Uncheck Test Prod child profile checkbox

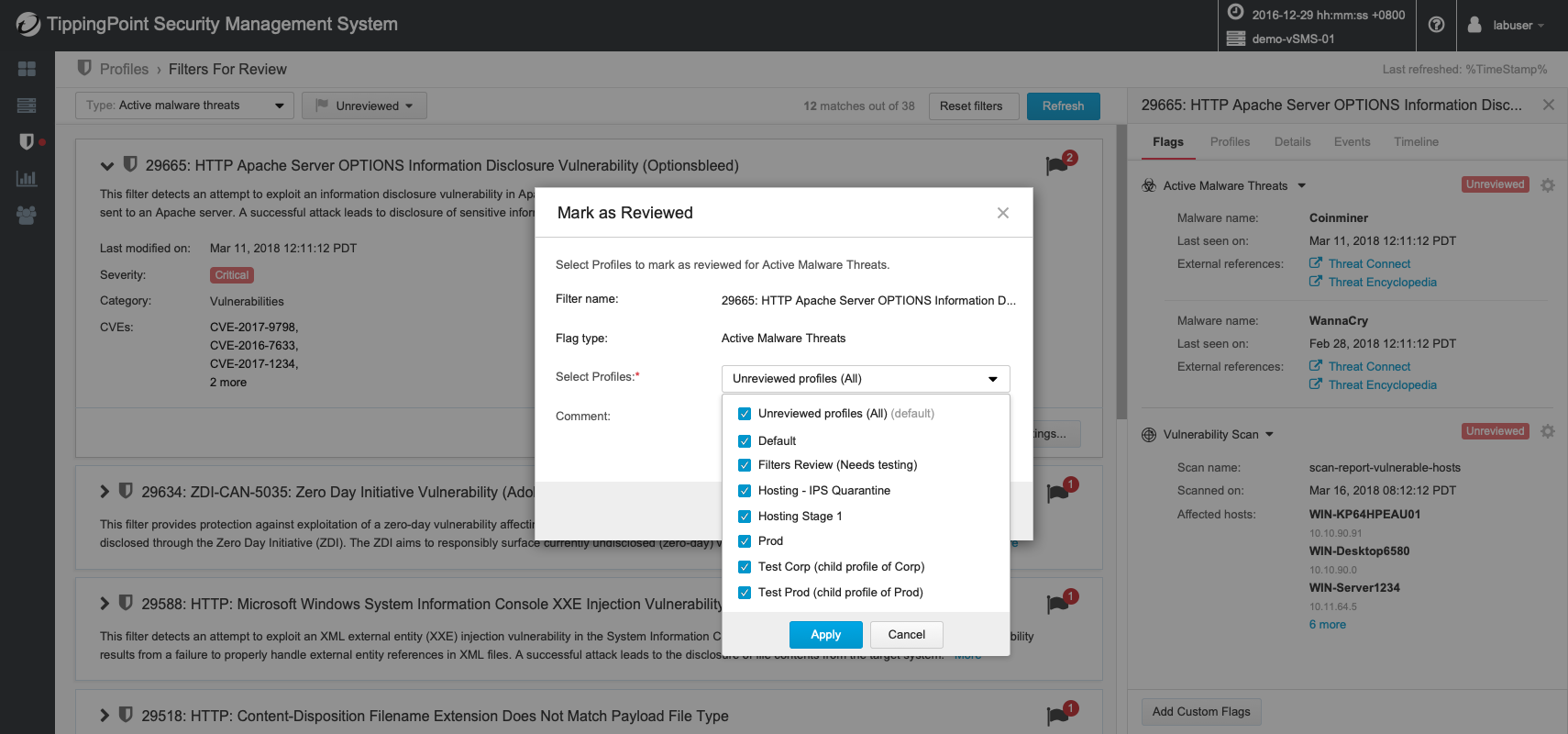[745, 593]
